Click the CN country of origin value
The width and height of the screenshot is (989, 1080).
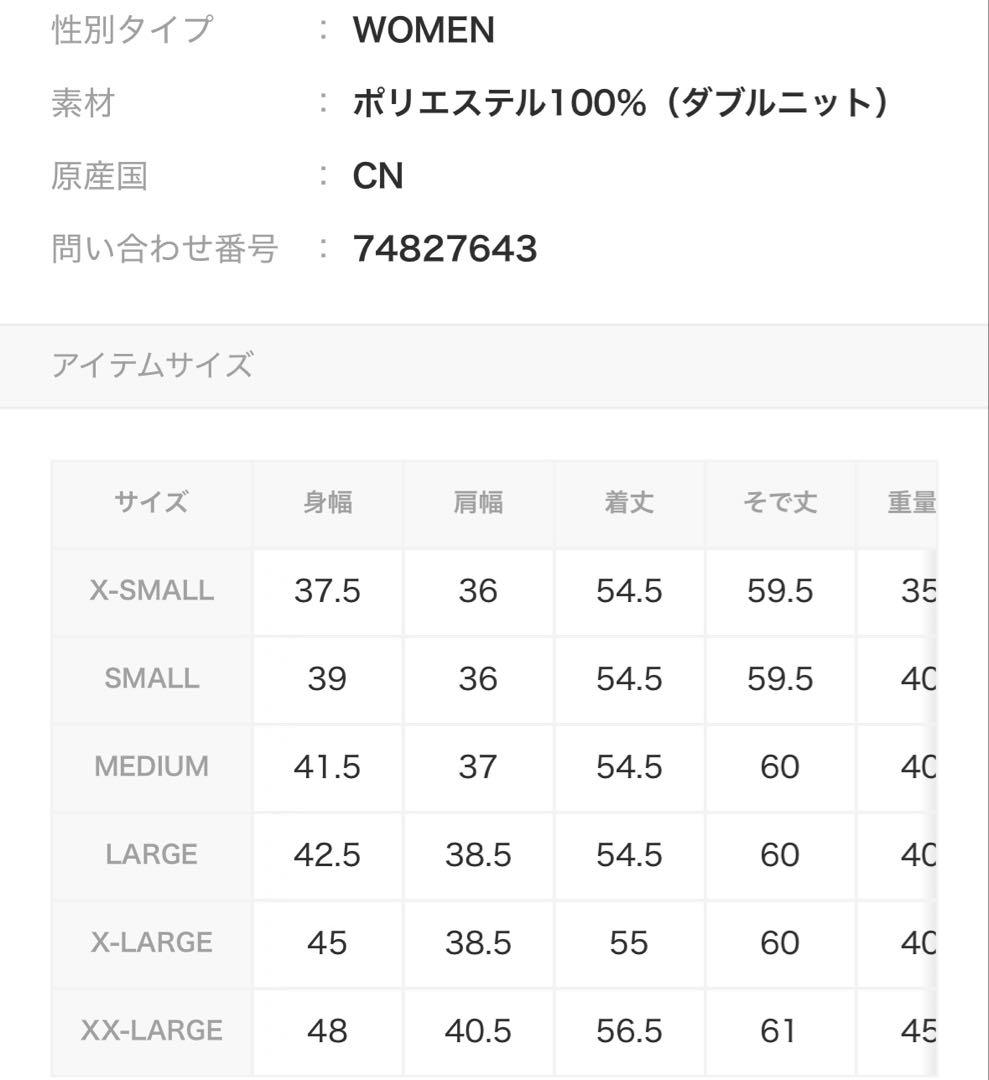[x=378, y=176]
